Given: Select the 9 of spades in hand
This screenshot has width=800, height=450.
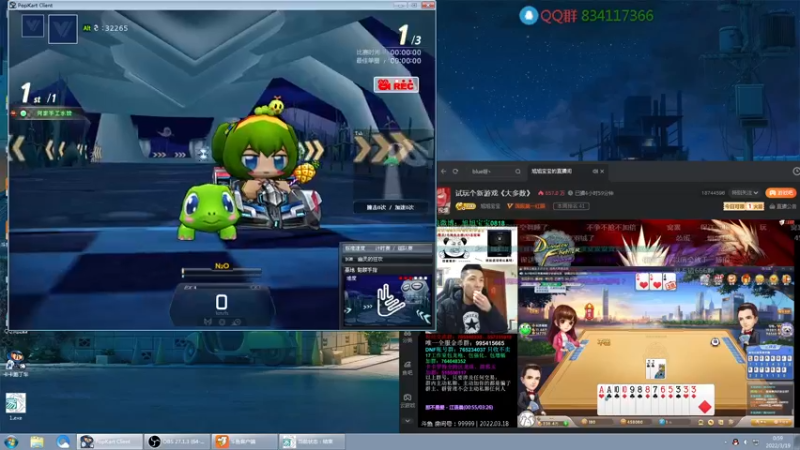Looking at the screenshot, I should point(633,398).
